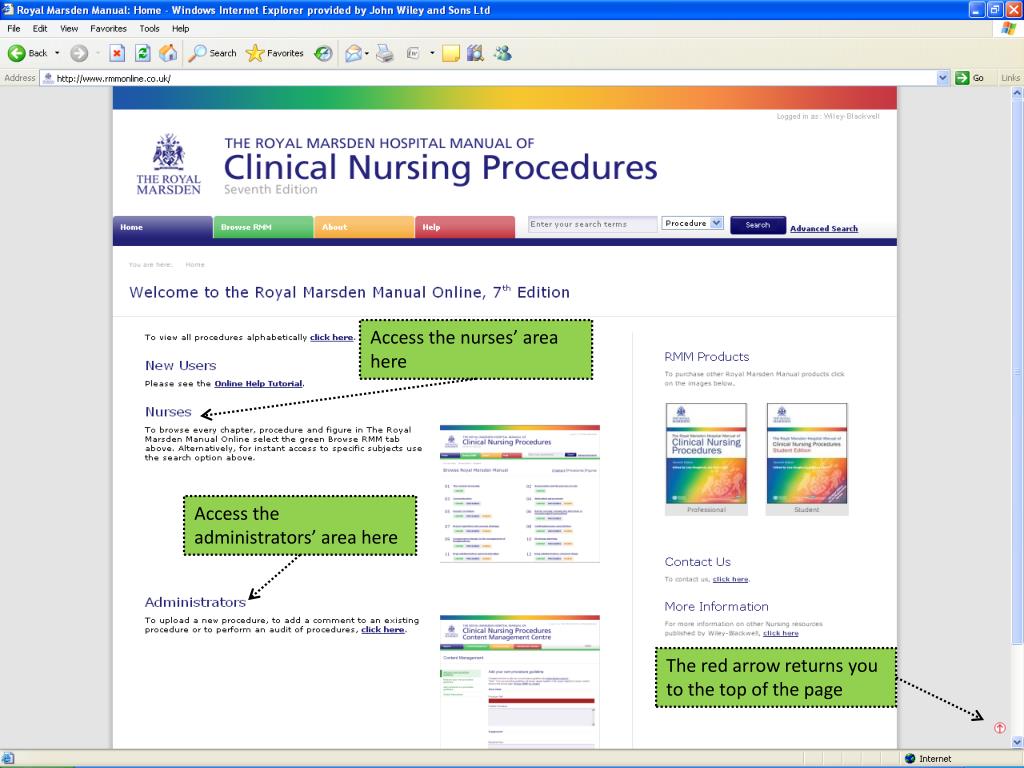Open the Edit menu
1024x768 pixels.
(x=40, y=28)
